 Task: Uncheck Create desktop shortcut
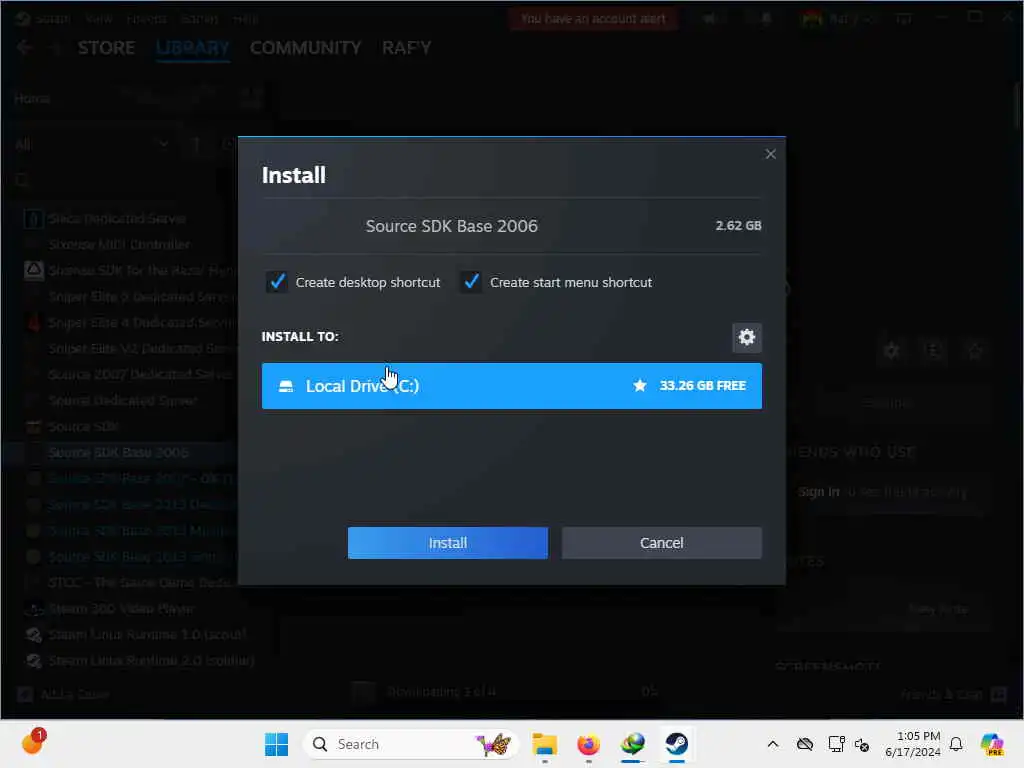point(277,282)
